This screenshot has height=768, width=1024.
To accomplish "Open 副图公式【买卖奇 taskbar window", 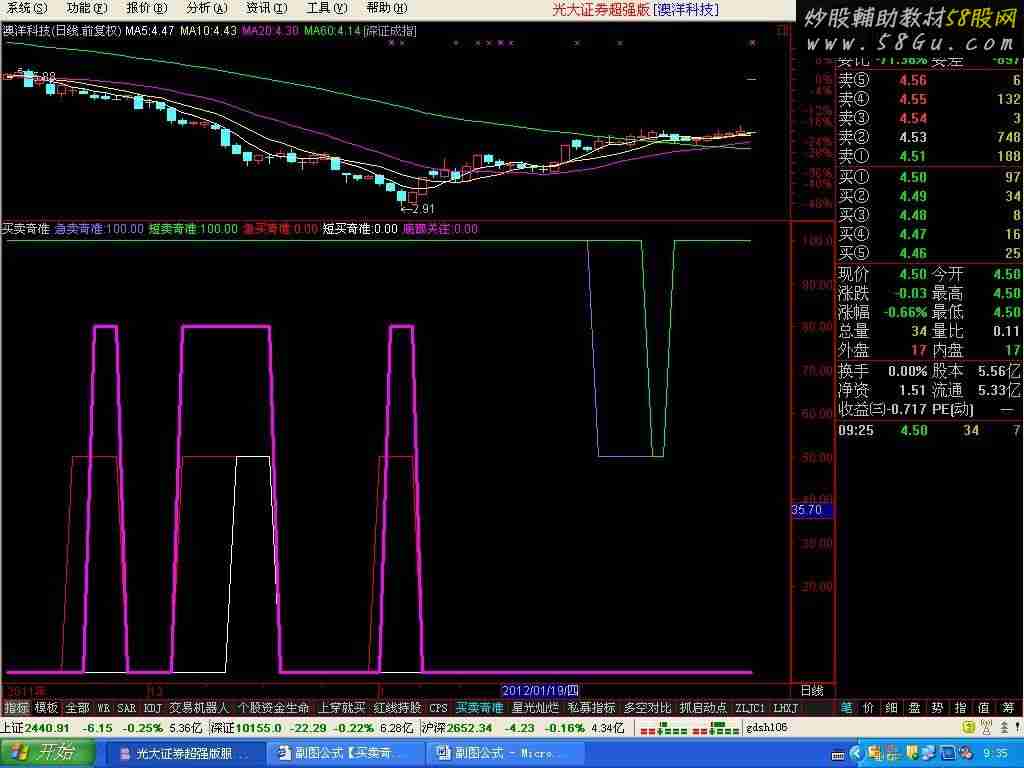I will tap(344, 754).
